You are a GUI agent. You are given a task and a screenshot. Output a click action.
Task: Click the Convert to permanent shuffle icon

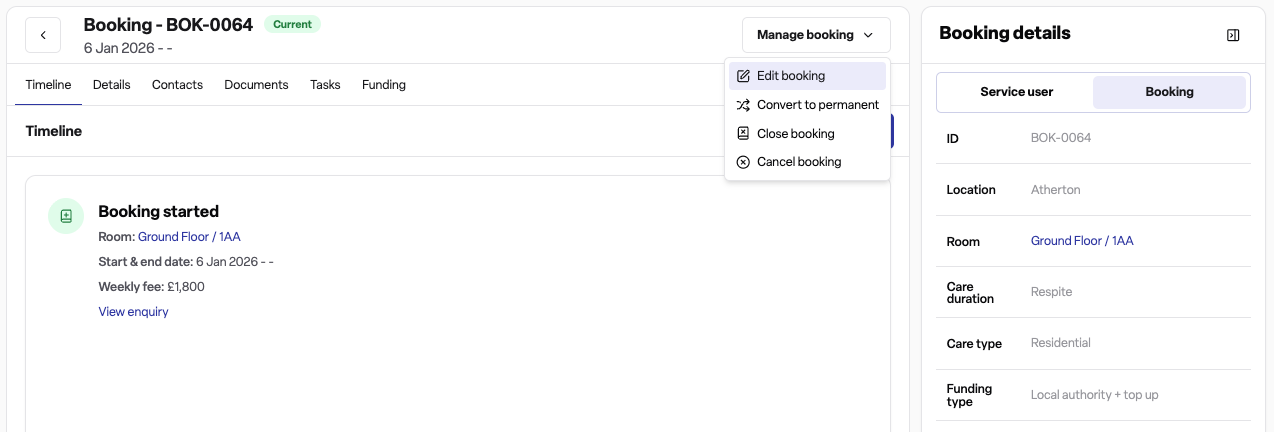click(743, 105)
